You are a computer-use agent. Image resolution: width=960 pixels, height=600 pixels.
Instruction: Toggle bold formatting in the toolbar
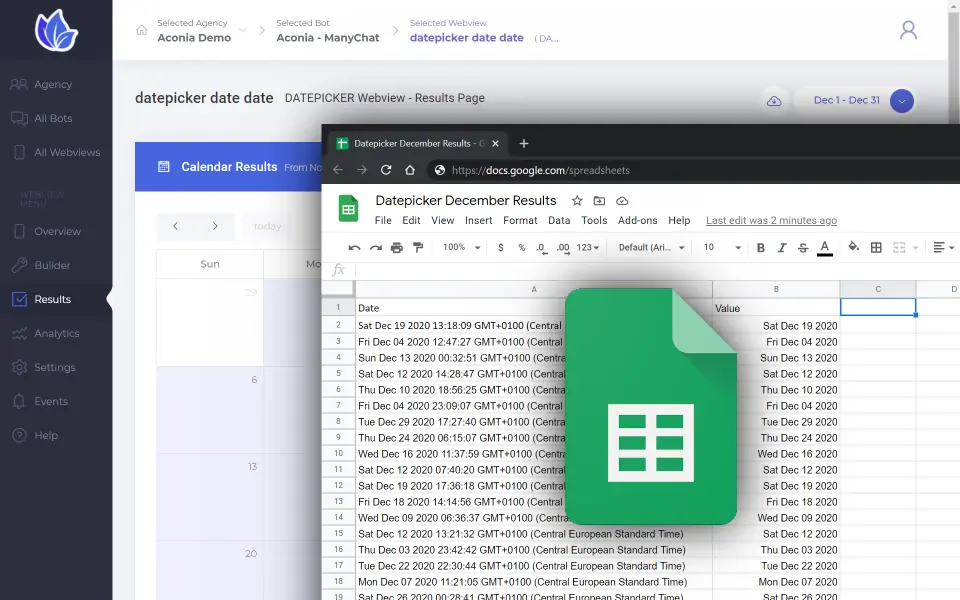(761, 246)
